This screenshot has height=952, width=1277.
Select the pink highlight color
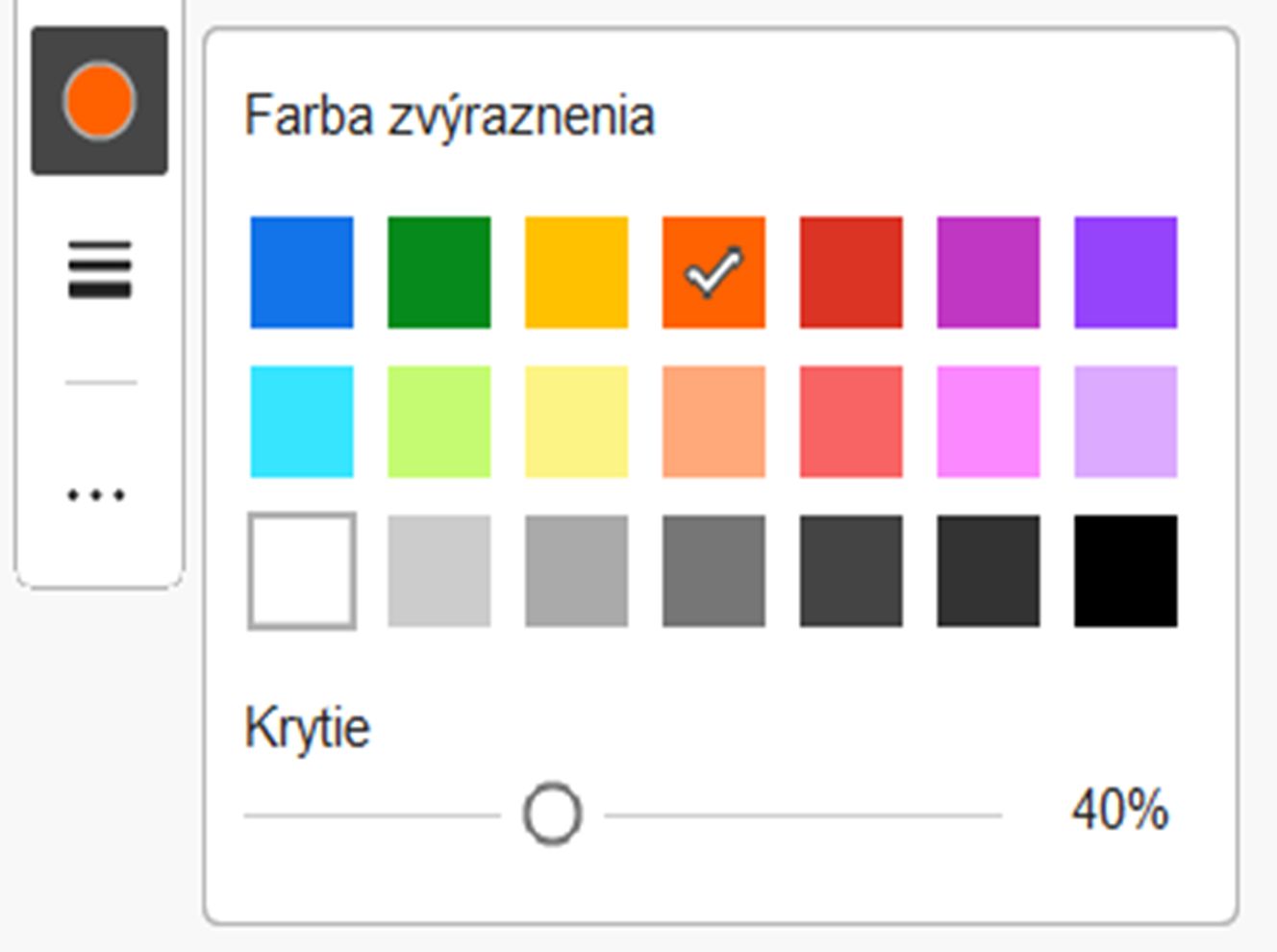987,423
